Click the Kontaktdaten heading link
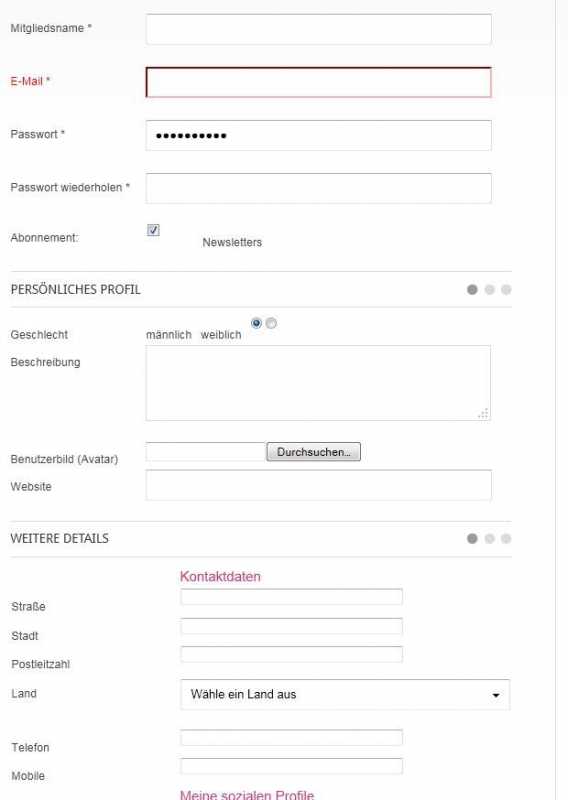Screen dimensions: 568x800 tap(220, 577)
